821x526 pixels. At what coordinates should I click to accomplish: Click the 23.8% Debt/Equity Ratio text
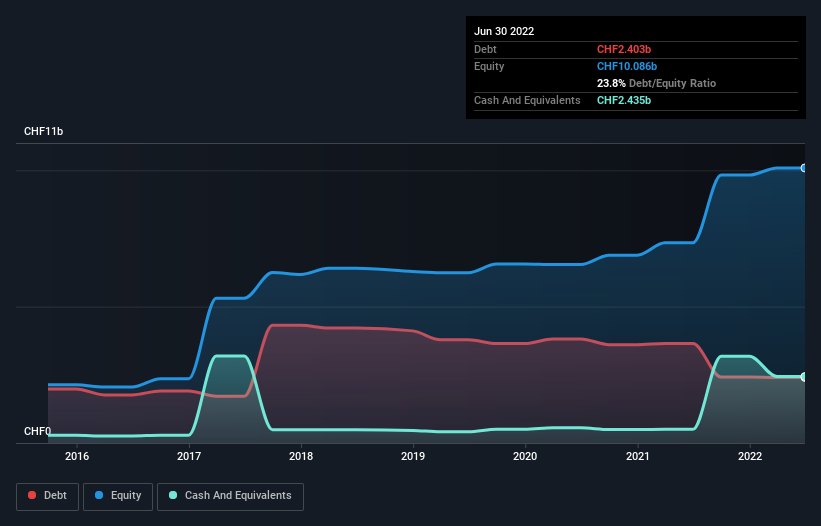[x=656, y=83]
